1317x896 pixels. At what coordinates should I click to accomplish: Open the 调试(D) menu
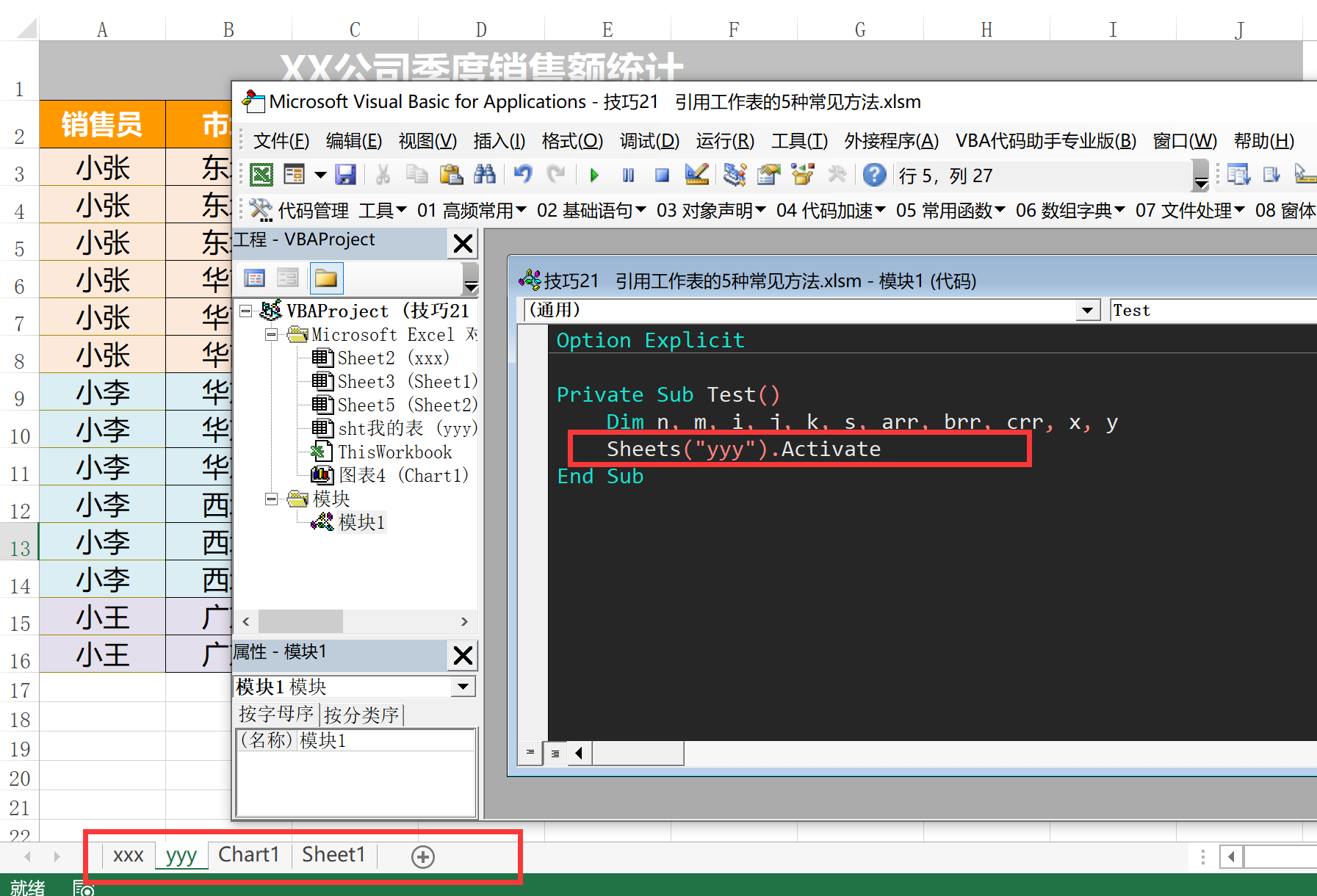click(x=649, y=140)
